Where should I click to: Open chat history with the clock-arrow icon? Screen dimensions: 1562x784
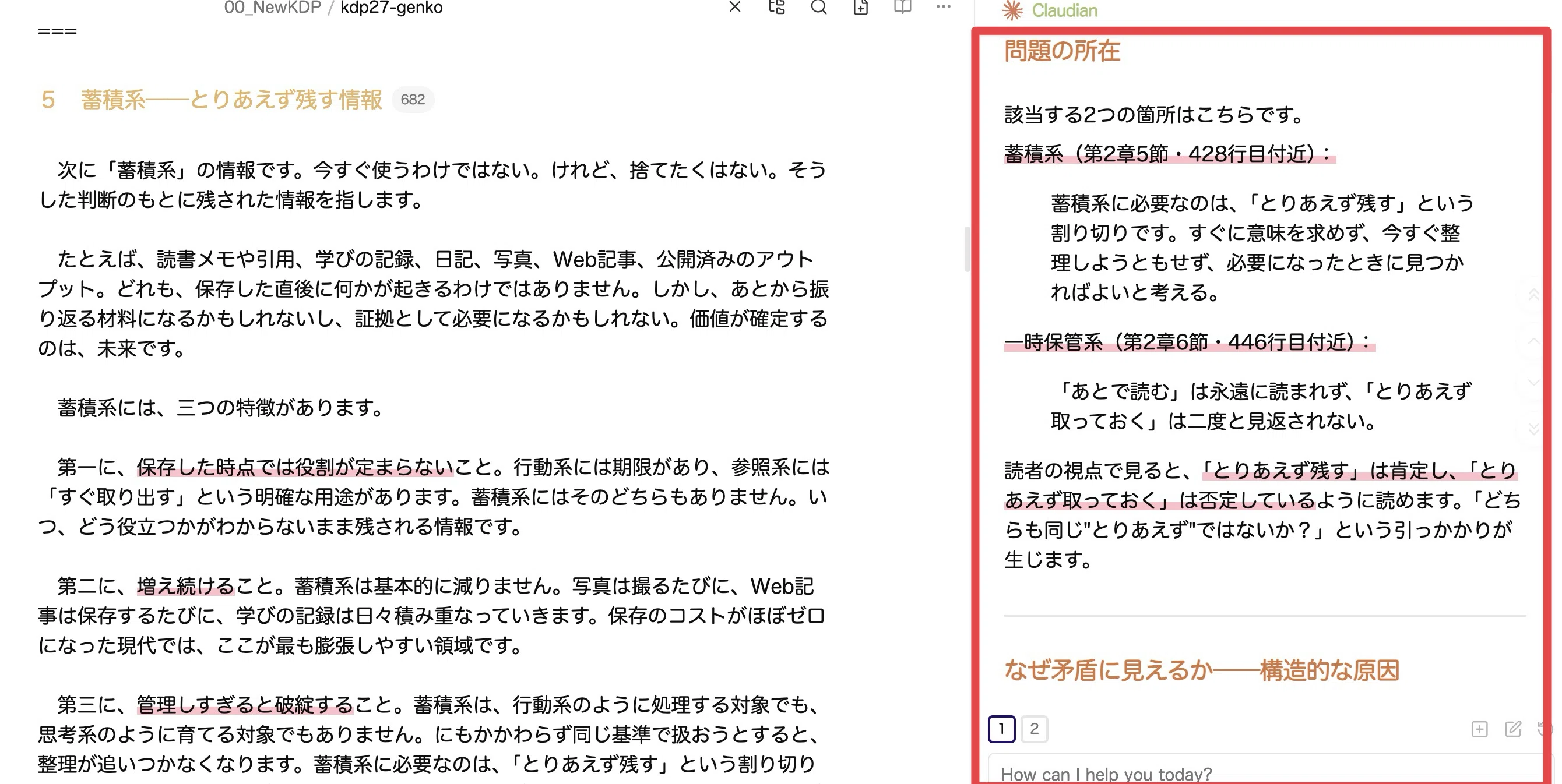pyautogui.click(x=1545, y=729)
